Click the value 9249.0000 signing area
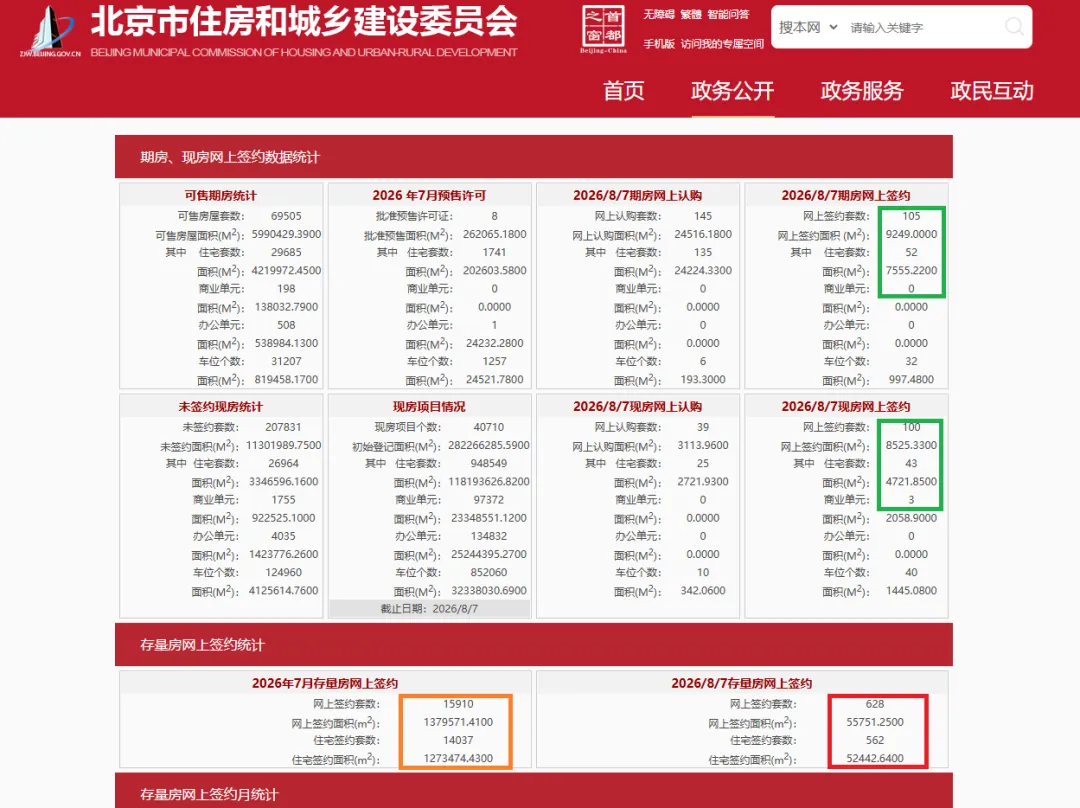This screenshot has width=1080, height=808. [x=911, y=234]
